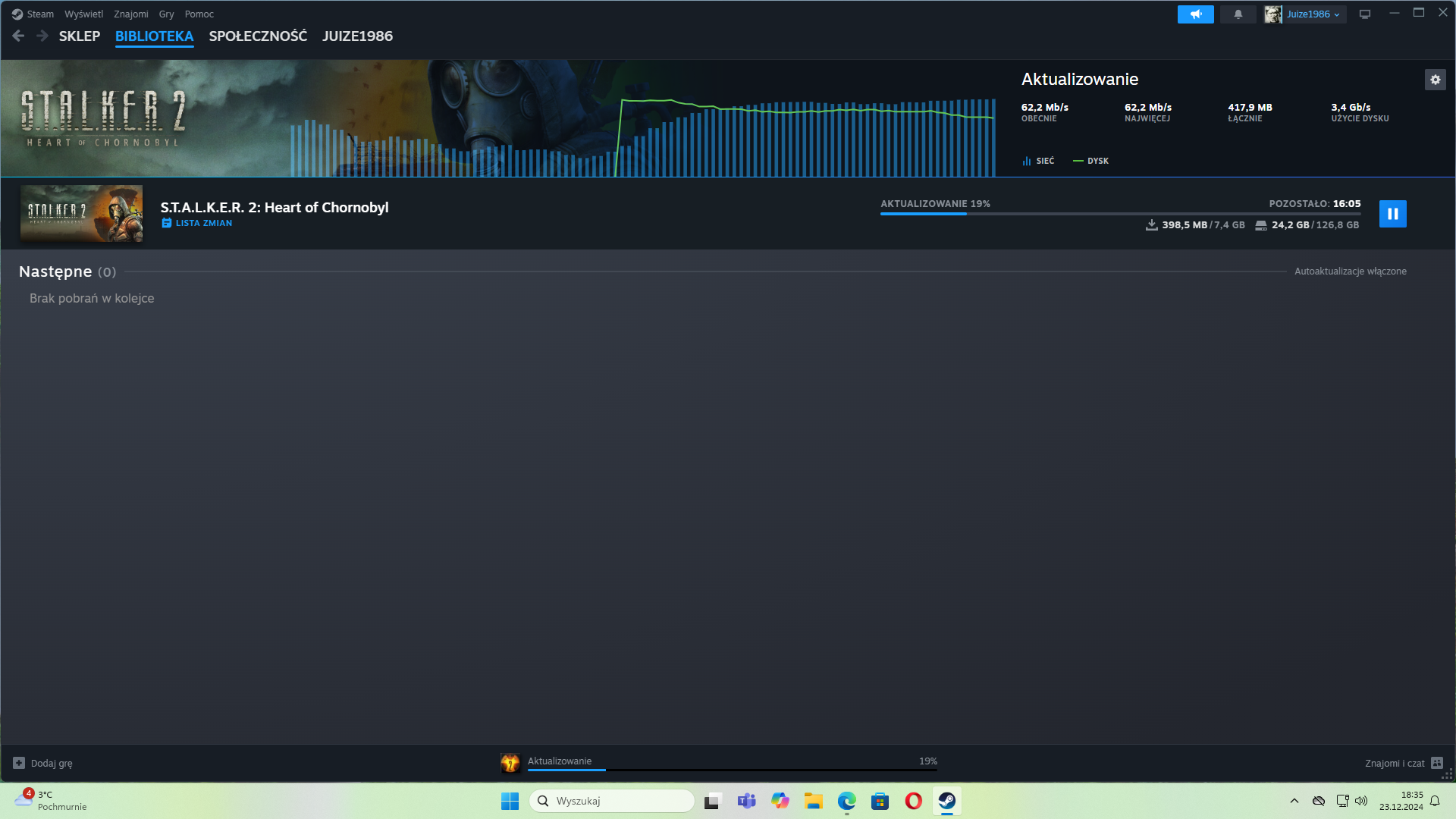The width and height of the screenshot is (1456, 819).
Task: Switch to the SPOŁECZNOŚĆ tab
Action: point(258,36)
